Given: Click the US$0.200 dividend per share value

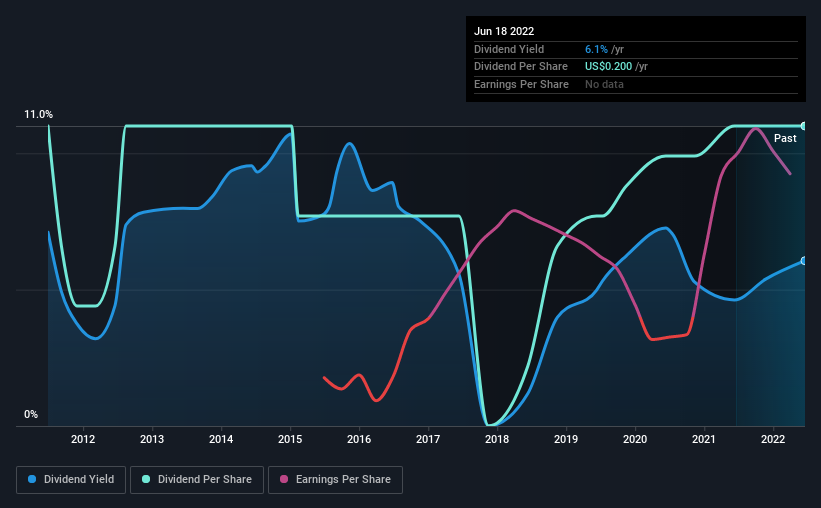Looking at the screenshot, I should (x=608, y=67).
